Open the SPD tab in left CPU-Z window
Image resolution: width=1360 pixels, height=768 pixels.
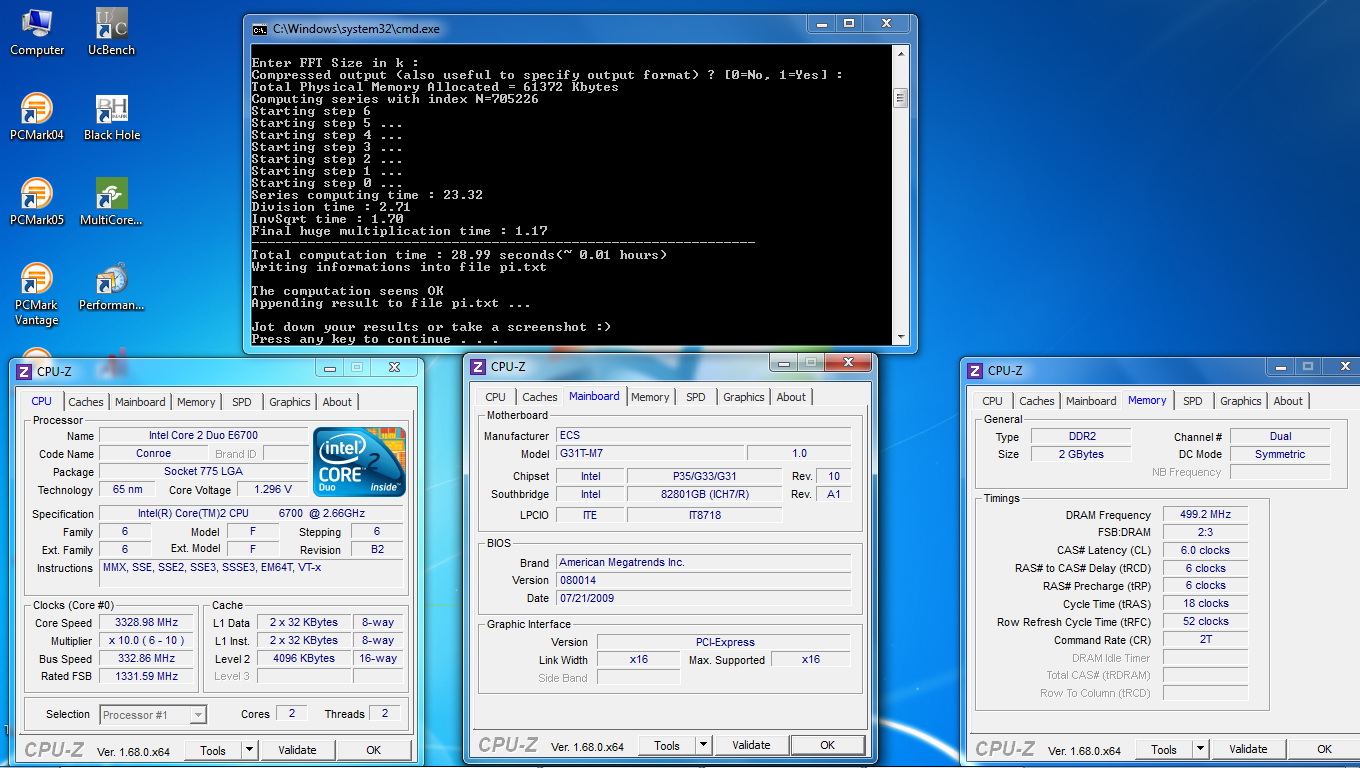click(242, 402)
